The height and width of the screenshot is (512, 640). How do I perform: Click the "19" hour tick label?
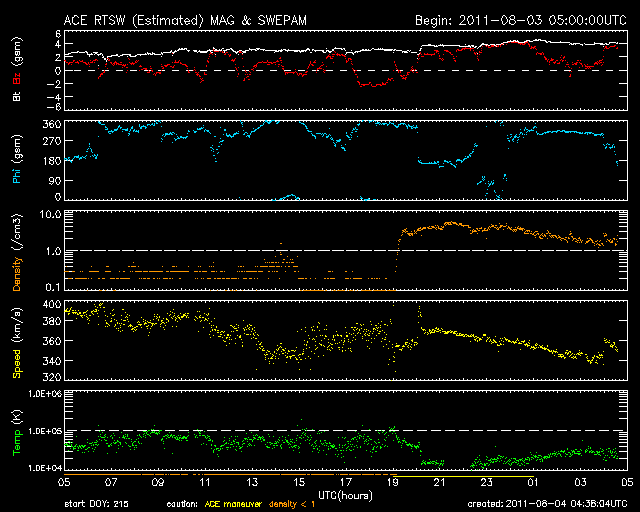point(393,482)
